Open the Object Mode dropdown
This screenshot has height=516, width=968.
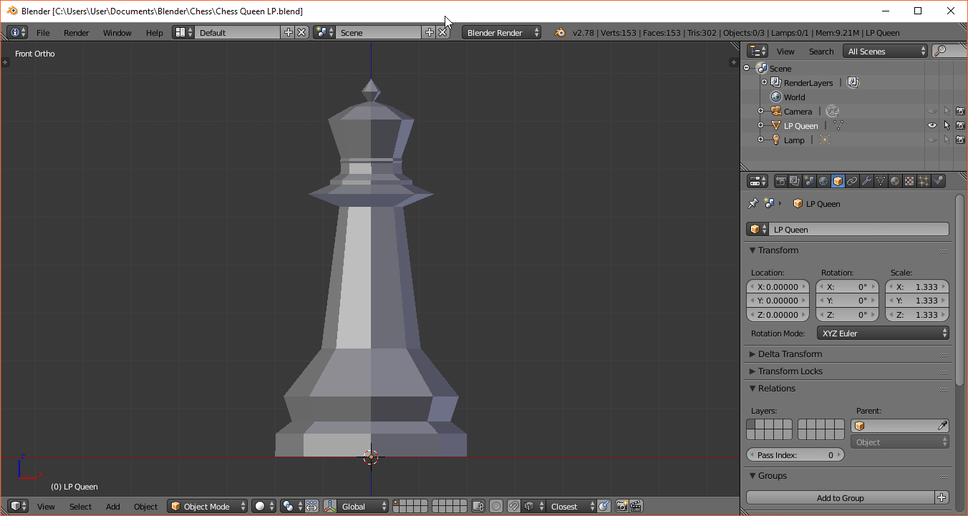207,506
